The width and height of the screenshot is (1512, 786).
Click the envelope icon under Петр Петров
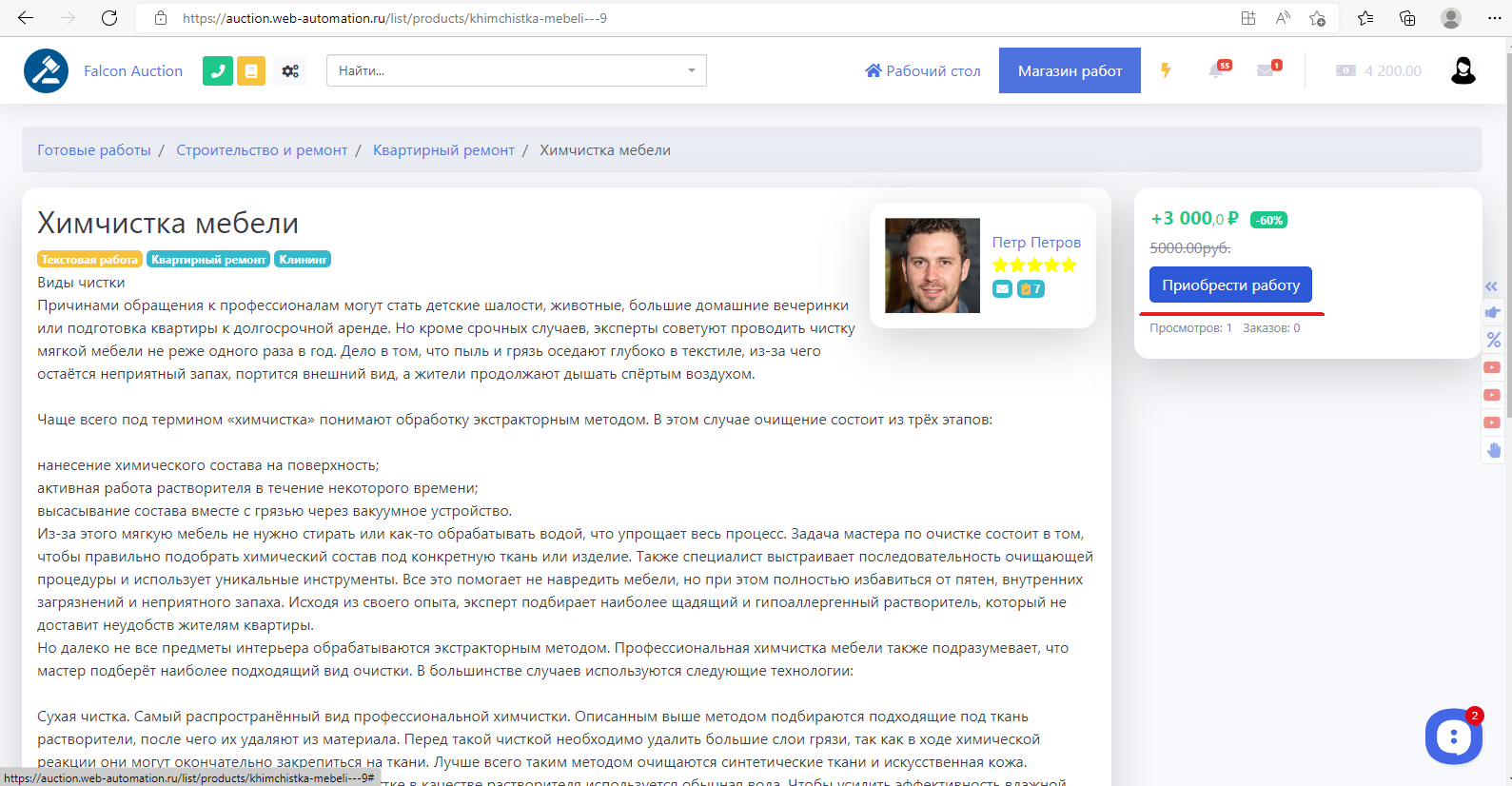1003,288
